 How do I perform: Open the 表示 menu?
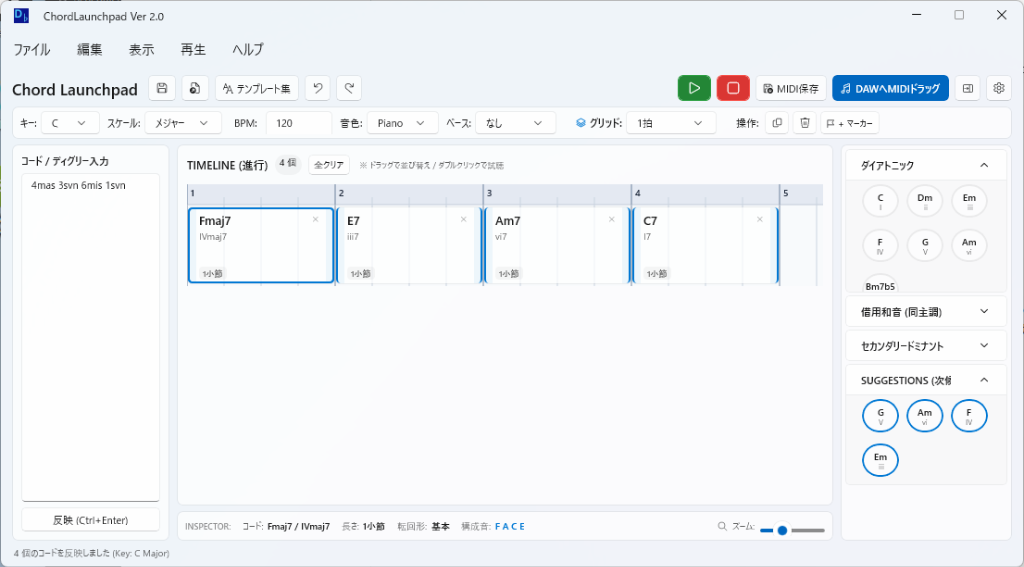[x=141, y=50]
